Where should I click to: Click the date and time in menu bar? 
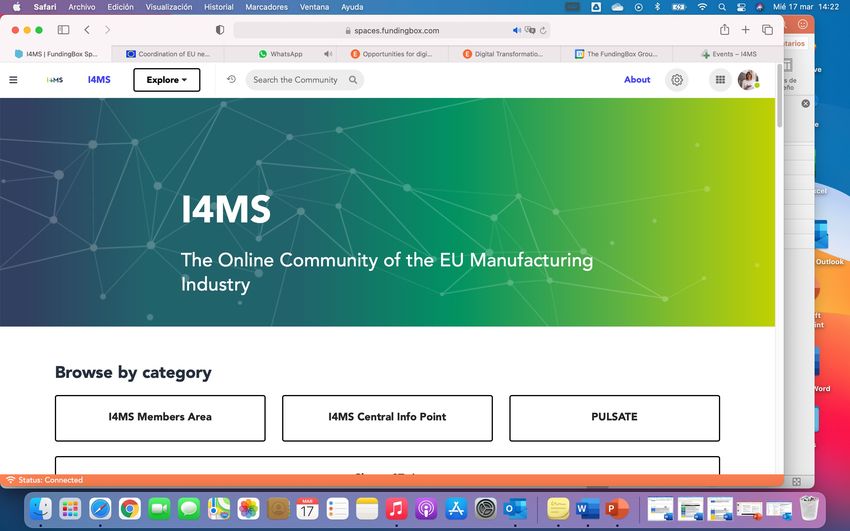click(x=806, y=7)
